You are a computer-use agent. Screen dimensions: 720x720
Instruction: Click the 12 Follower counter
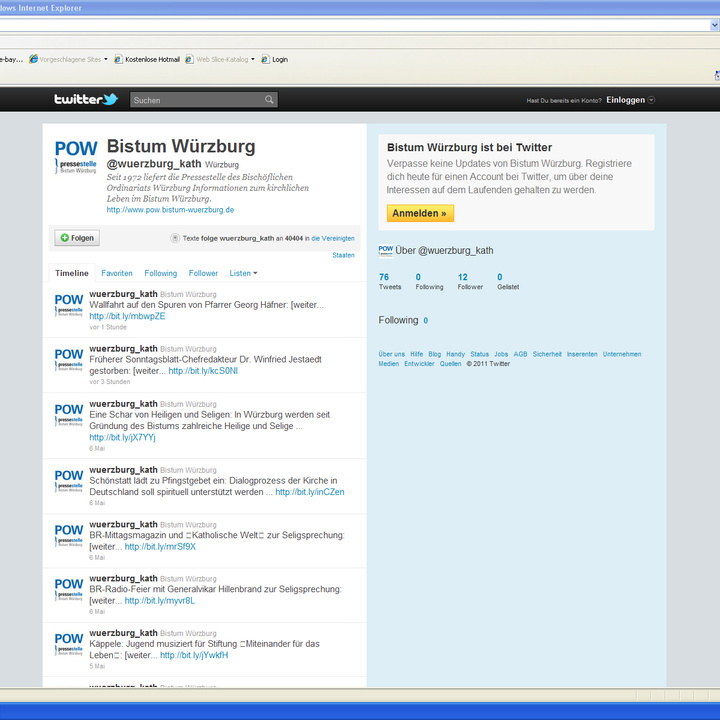470,281
